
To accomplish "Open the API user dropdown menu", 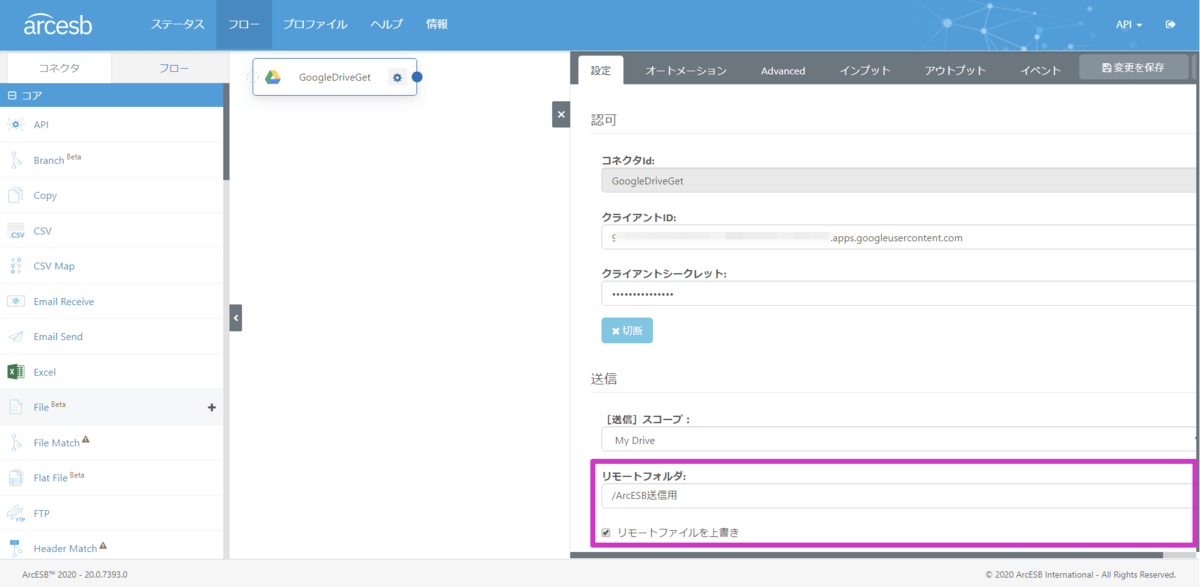I will pyautogui.click(x=1129, y=24).
